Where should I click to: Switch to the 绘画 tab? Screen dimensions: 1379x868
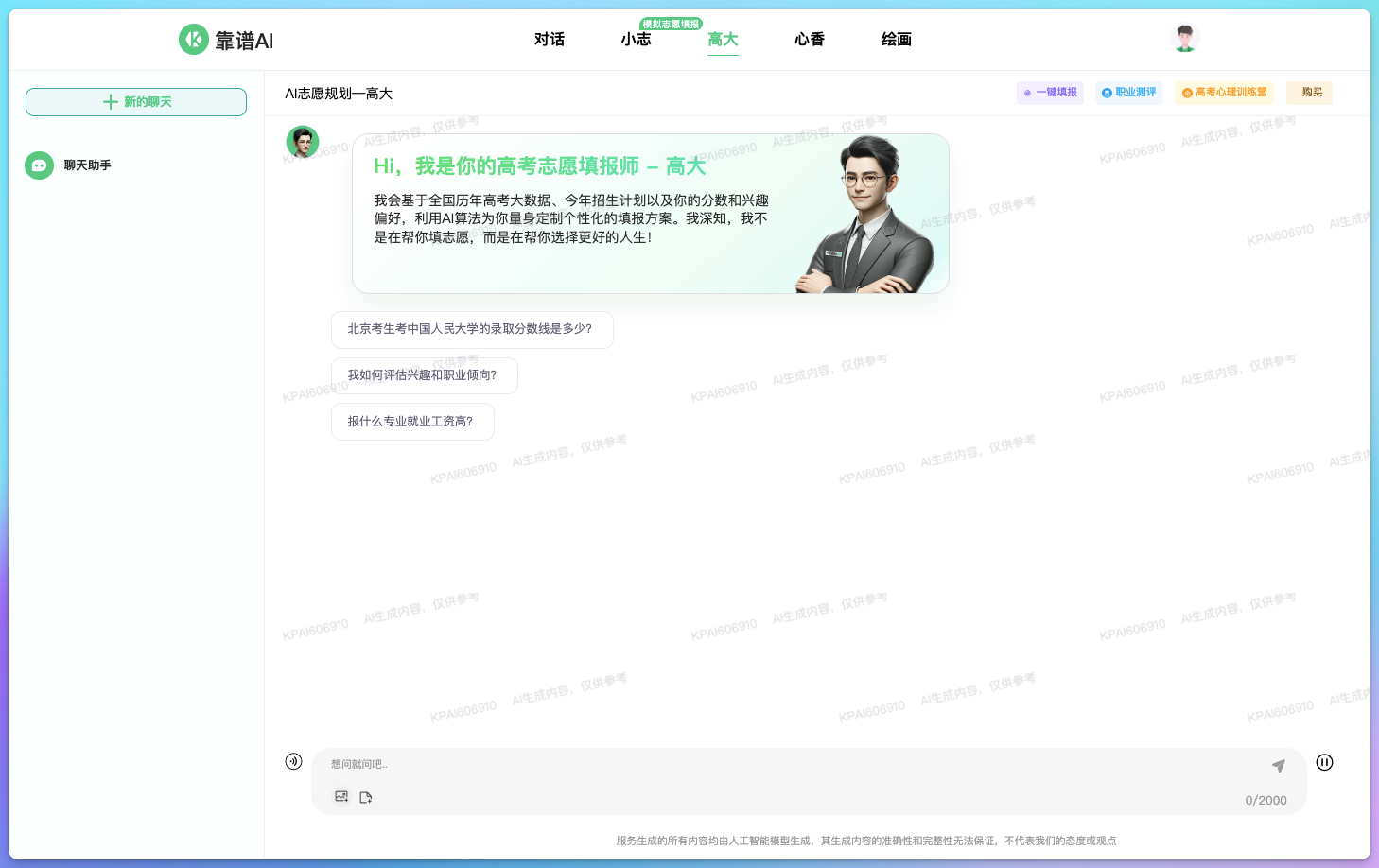(896, 39)
